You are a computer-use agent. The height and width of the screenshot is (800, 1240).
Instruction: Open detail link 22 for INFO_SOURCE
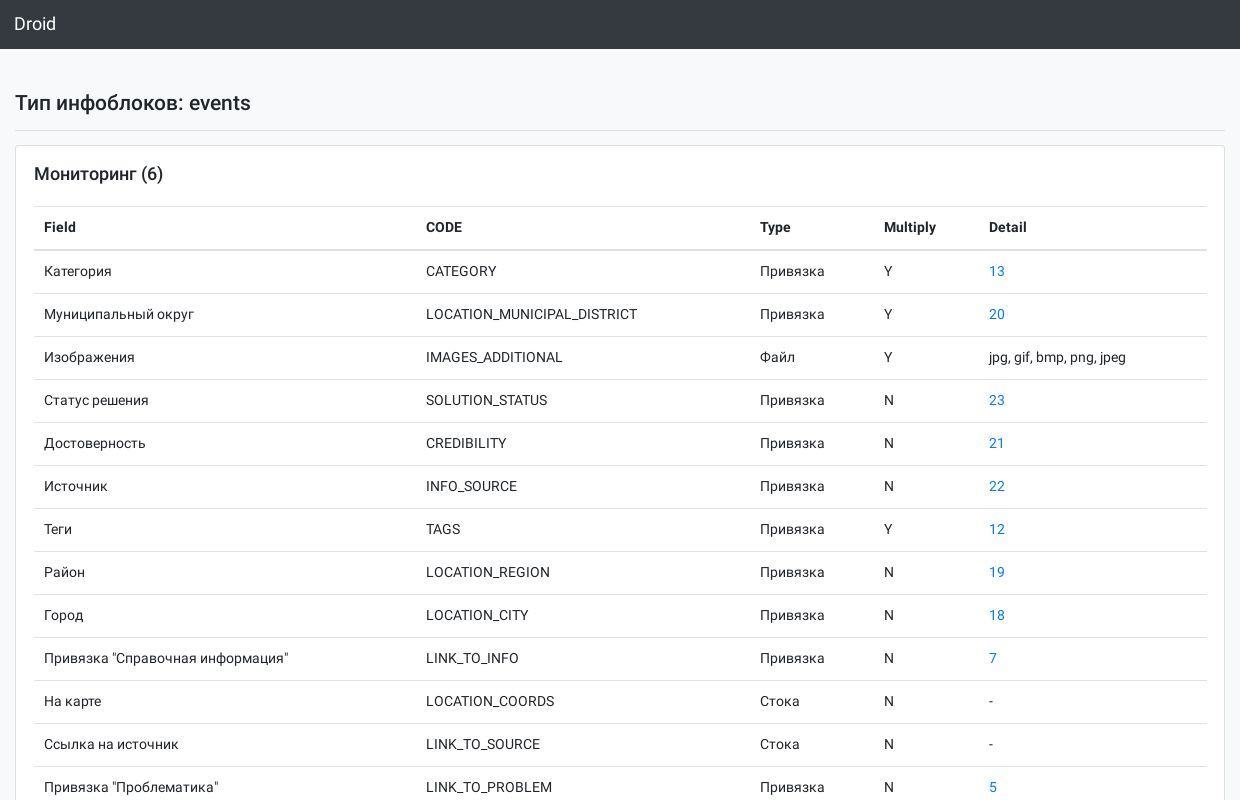point(997,486)
